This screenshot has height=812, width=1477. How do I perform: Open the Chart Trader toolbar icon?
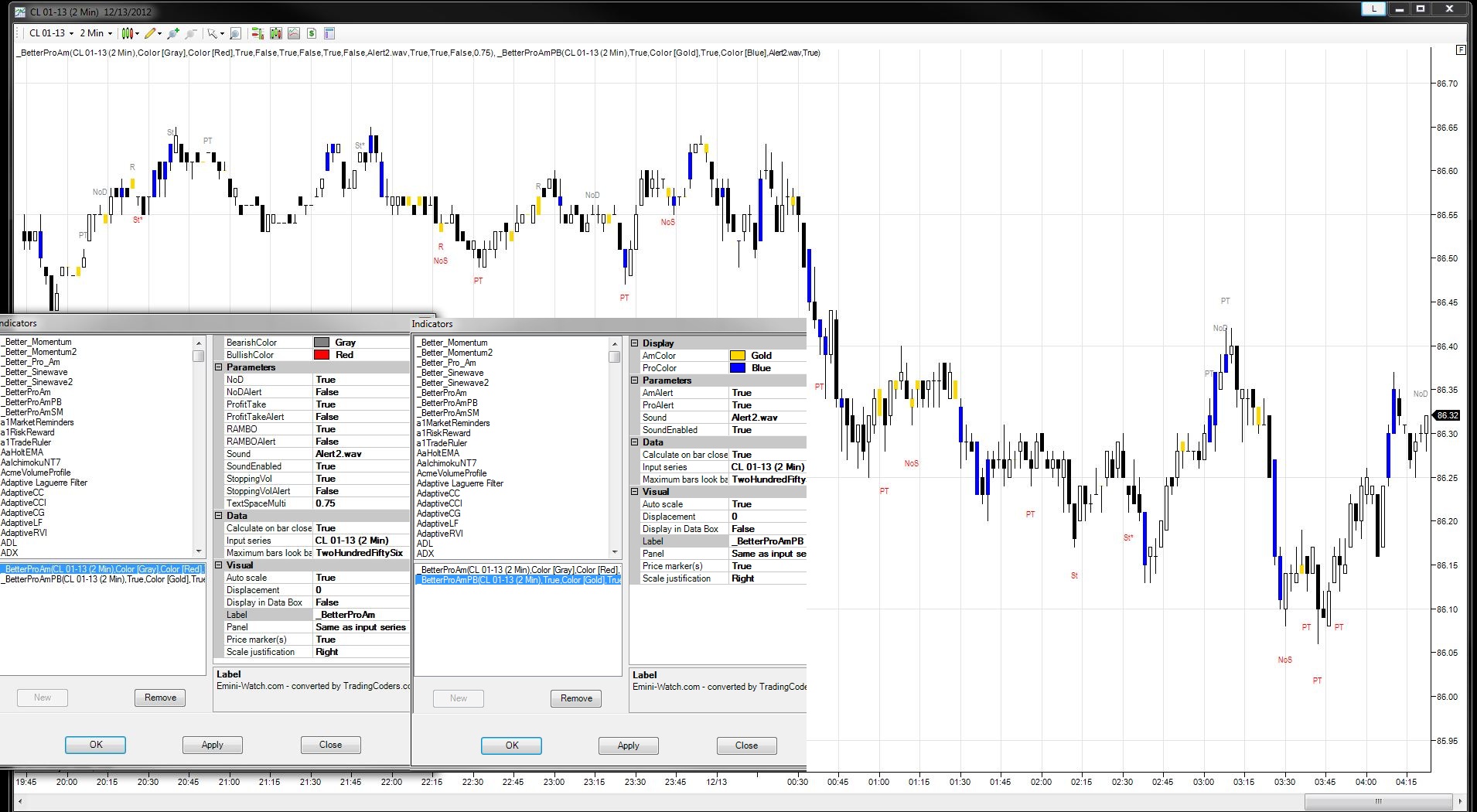[x=258, y=33]
